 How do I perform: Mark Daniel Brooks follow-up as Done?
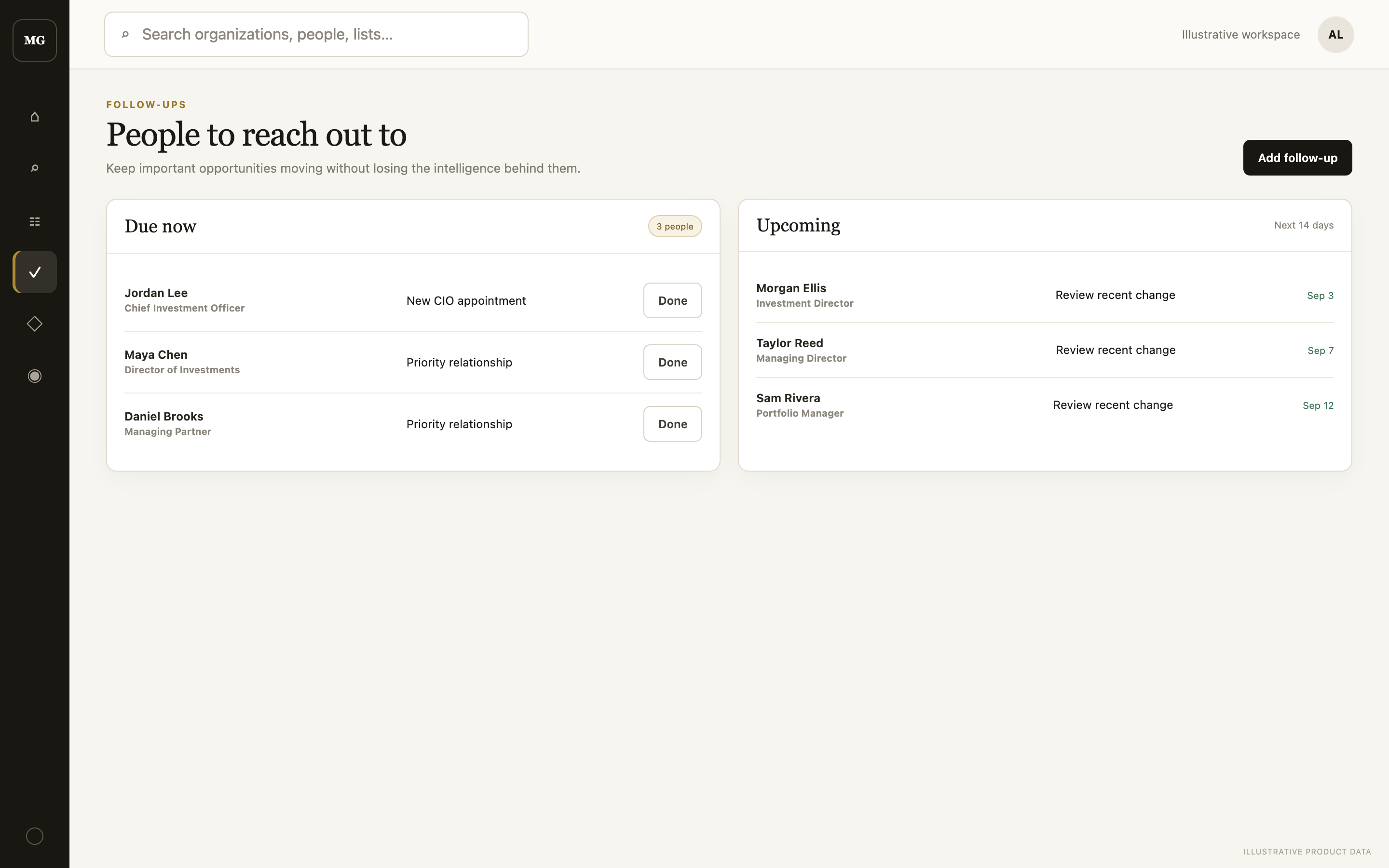[x=672, y=424]
